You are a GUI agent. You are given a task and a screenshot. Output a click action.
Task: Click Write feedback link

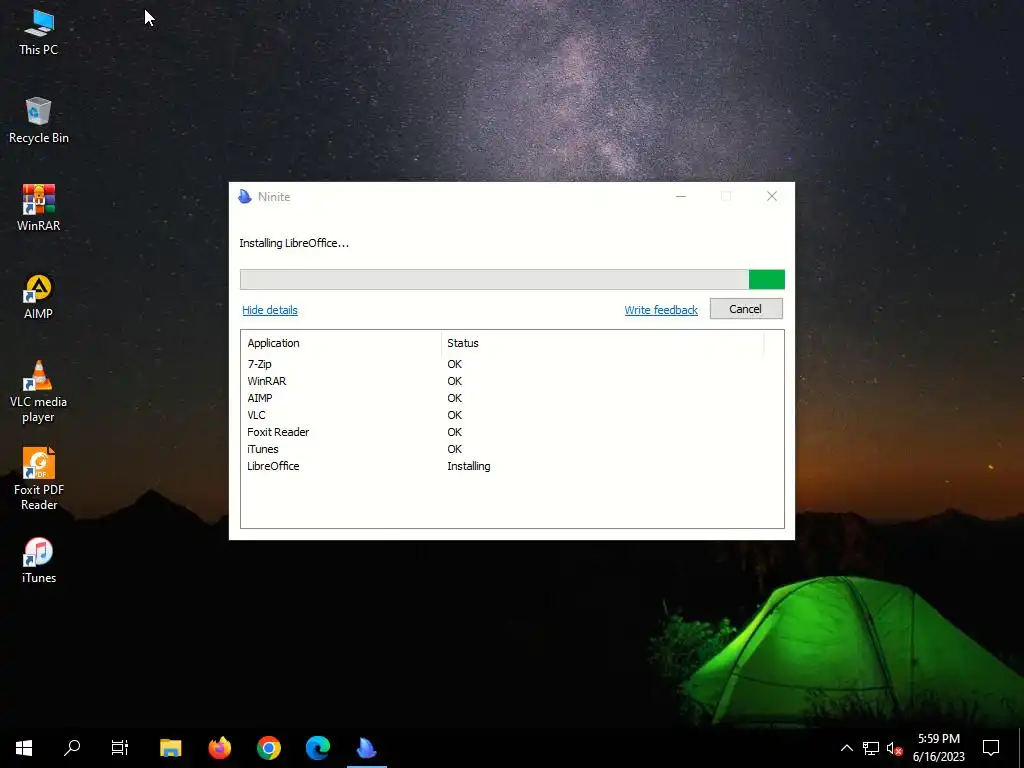(661, 310)
